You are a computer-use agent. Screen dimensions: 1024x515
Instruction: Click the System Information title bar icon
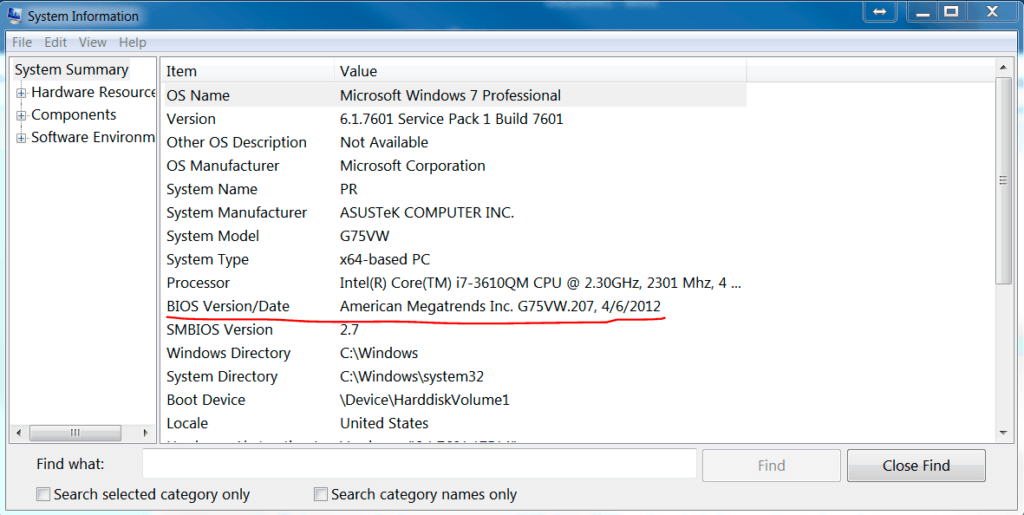[x=14, y=15]
